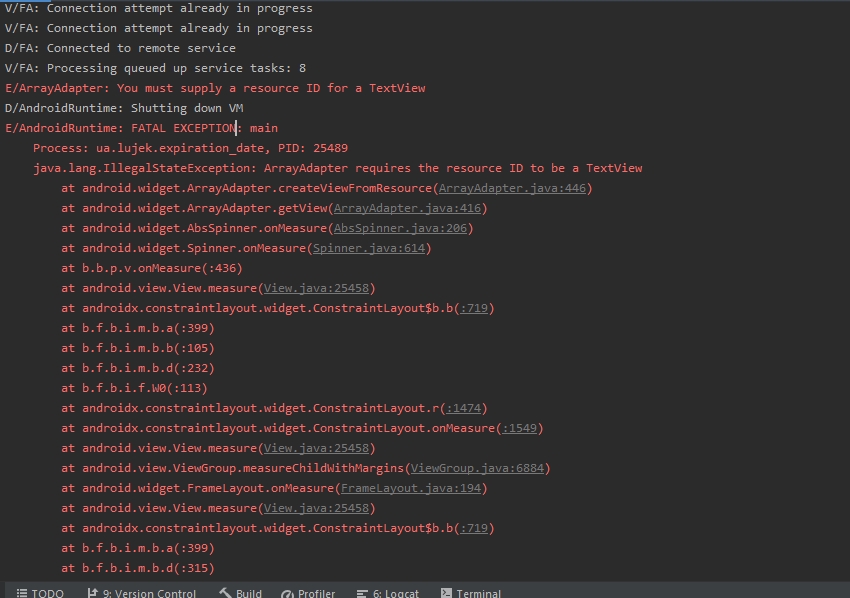Open Spinner.java:614 source link
Screen dimensions: 850x598
tap(369, 248)
